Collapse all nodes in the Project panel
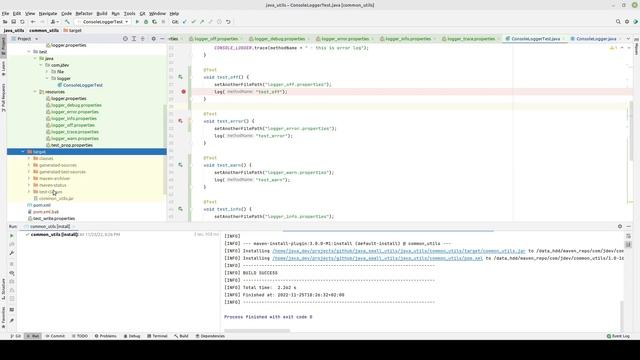Screen dimensions: 640x360 (142, 39)
